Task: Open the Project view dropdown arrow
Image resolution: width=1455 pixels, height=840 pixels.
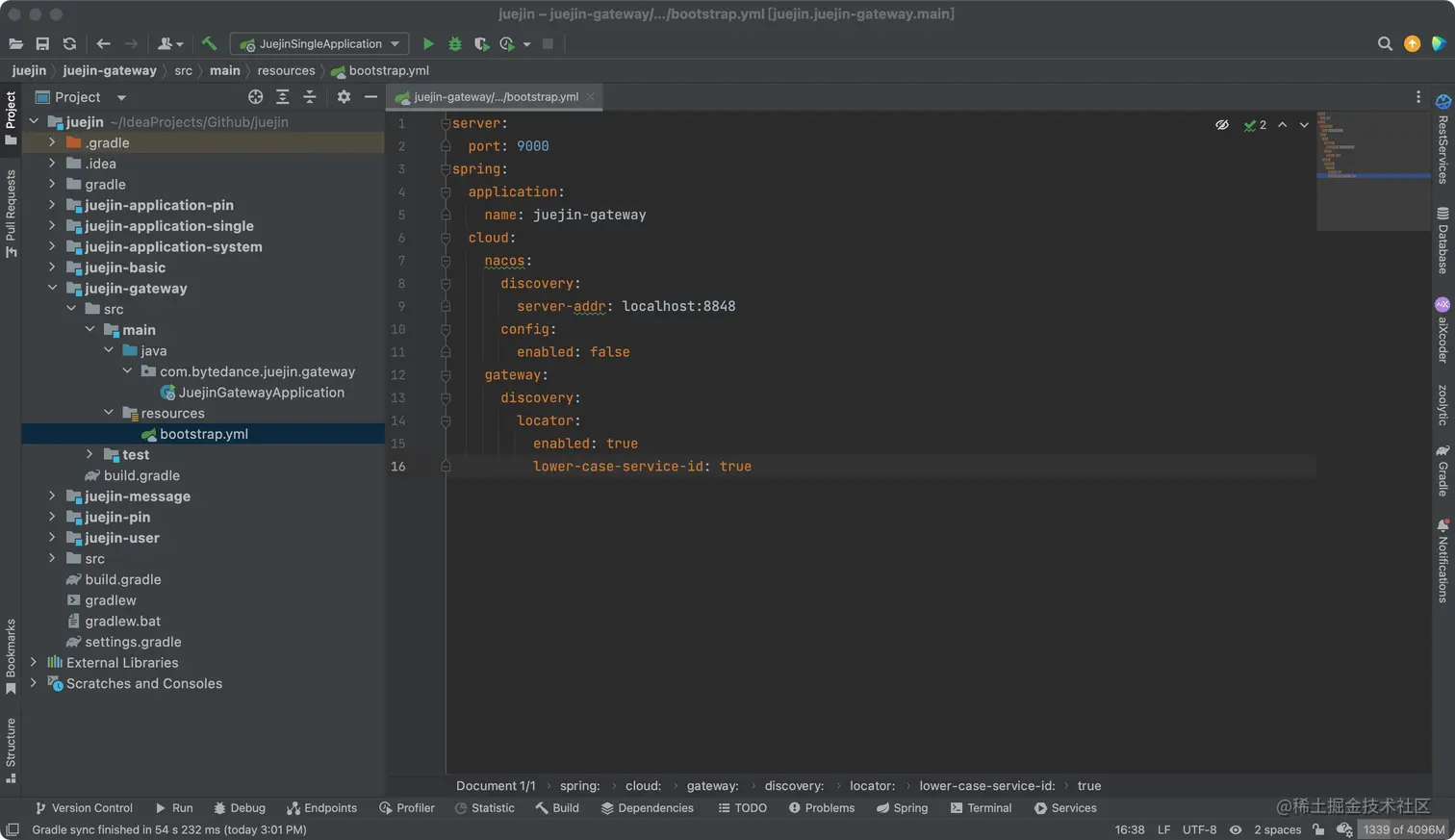Action: [121, 97]
